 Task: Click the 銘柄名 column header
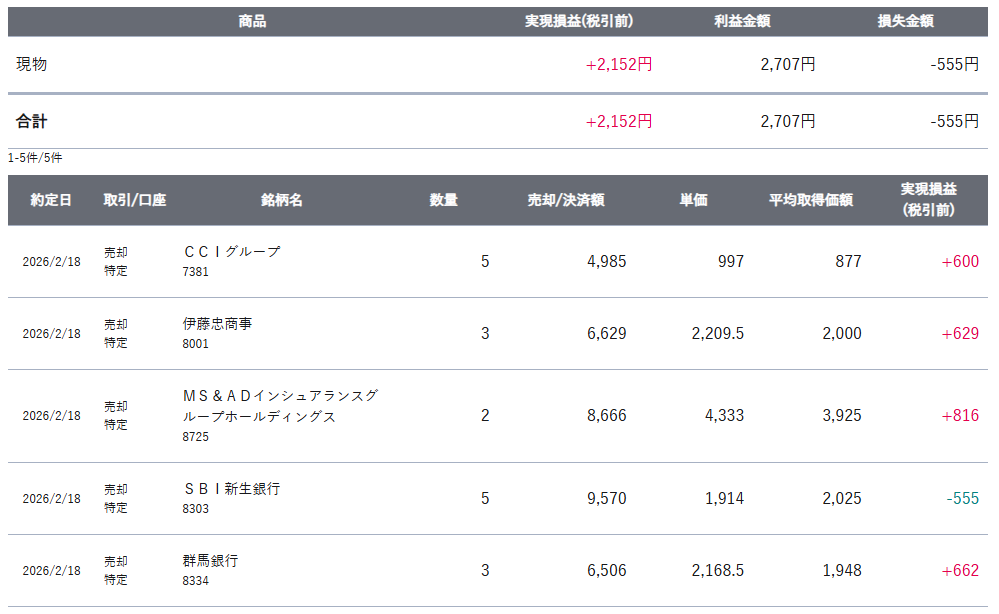click(x=281, y=200)
